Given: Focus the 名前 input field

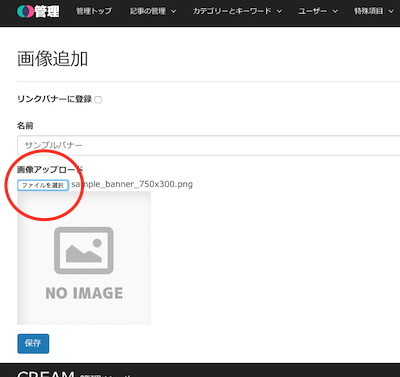Looking at the screenshot, I should [x=209, y=145].
